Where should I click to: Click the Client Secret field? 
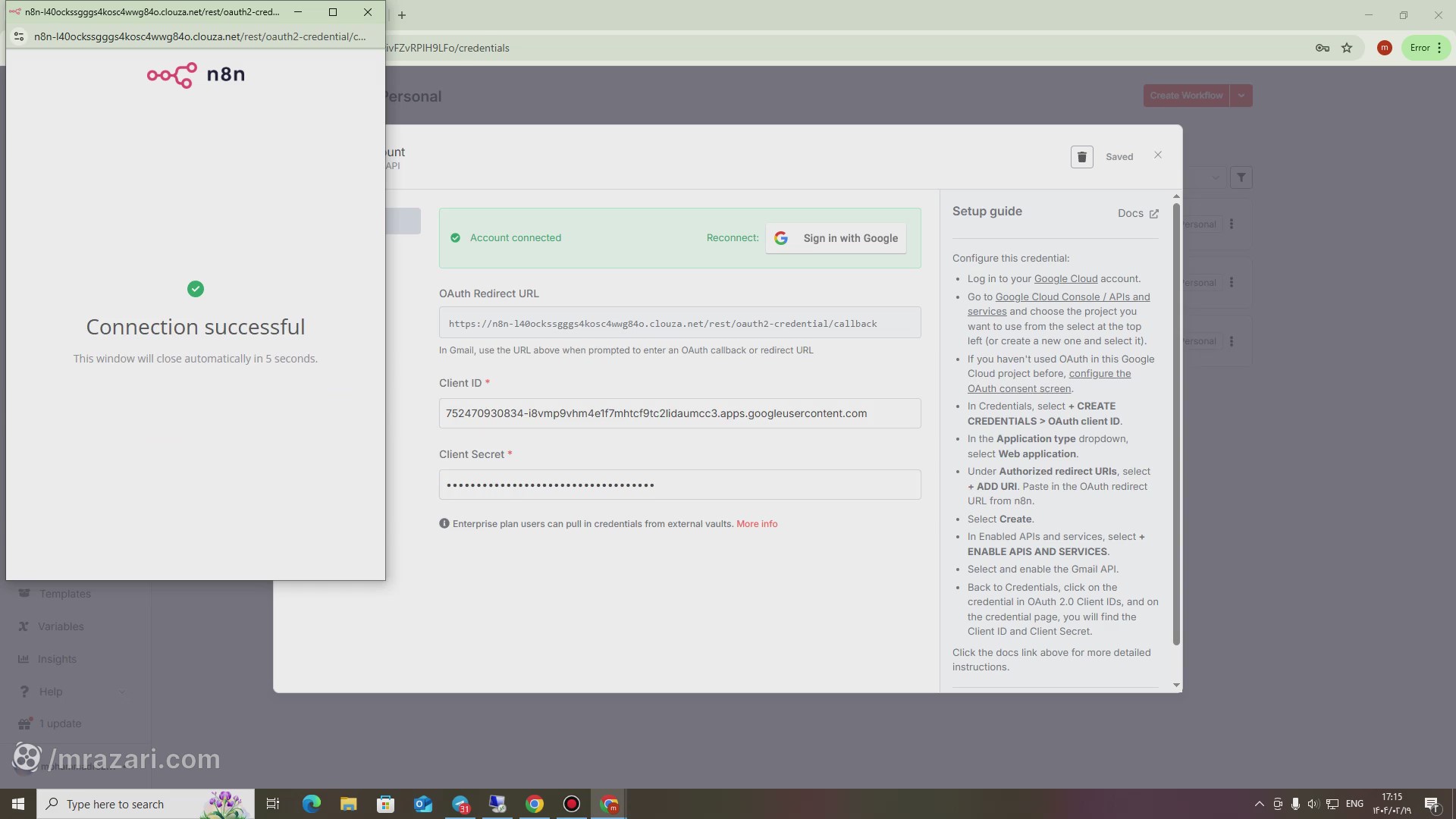[x=679, y=485]
